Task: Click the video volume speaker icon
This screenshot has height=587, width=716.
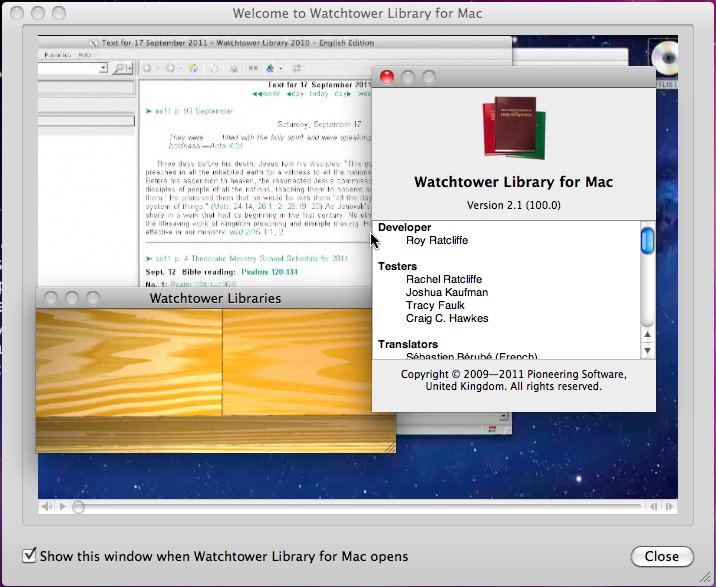Action: click(x=46, y=507)
